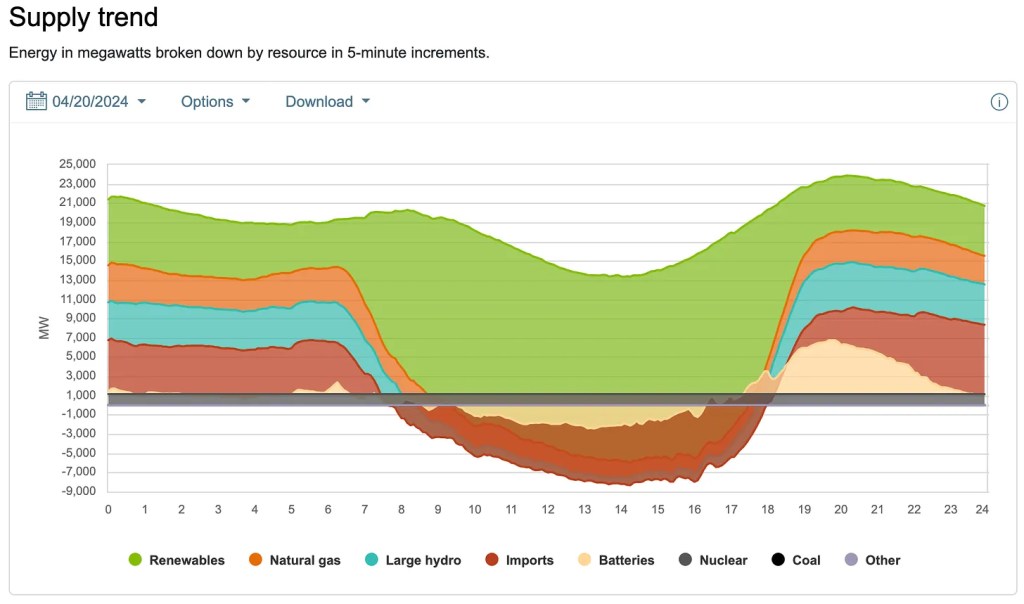Click the renewables peak near hour 20
Viewport: 1024px width, 604px height.
coord(848,177)
